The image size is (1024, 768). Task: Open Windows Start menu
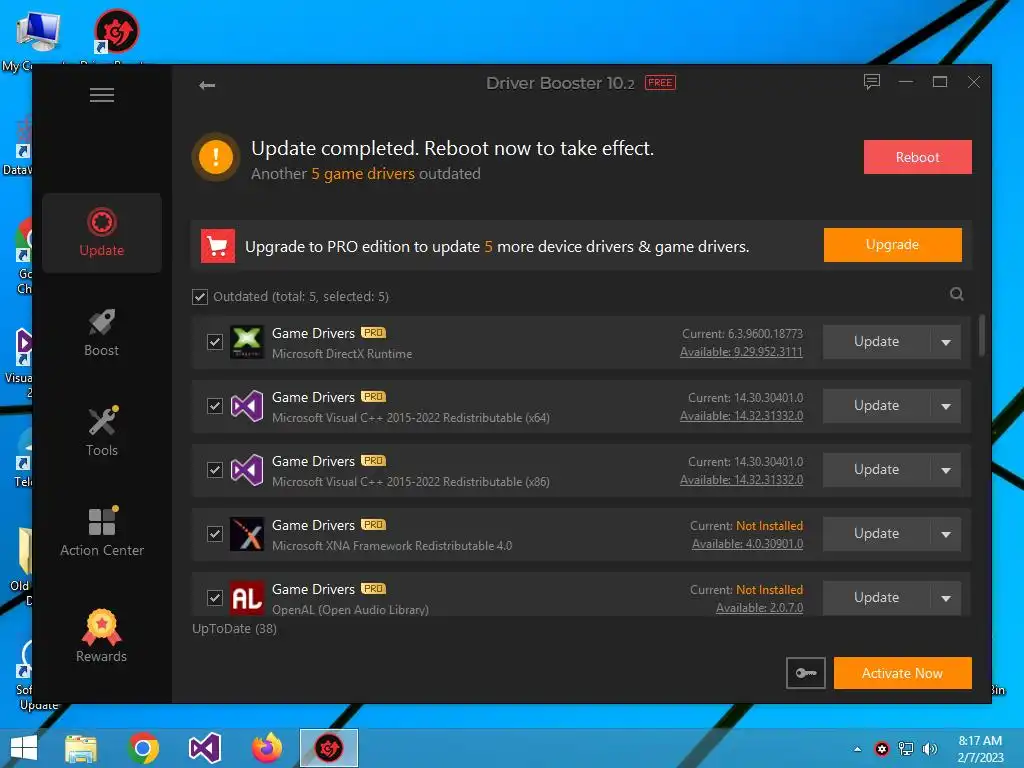tap(24, 748)
